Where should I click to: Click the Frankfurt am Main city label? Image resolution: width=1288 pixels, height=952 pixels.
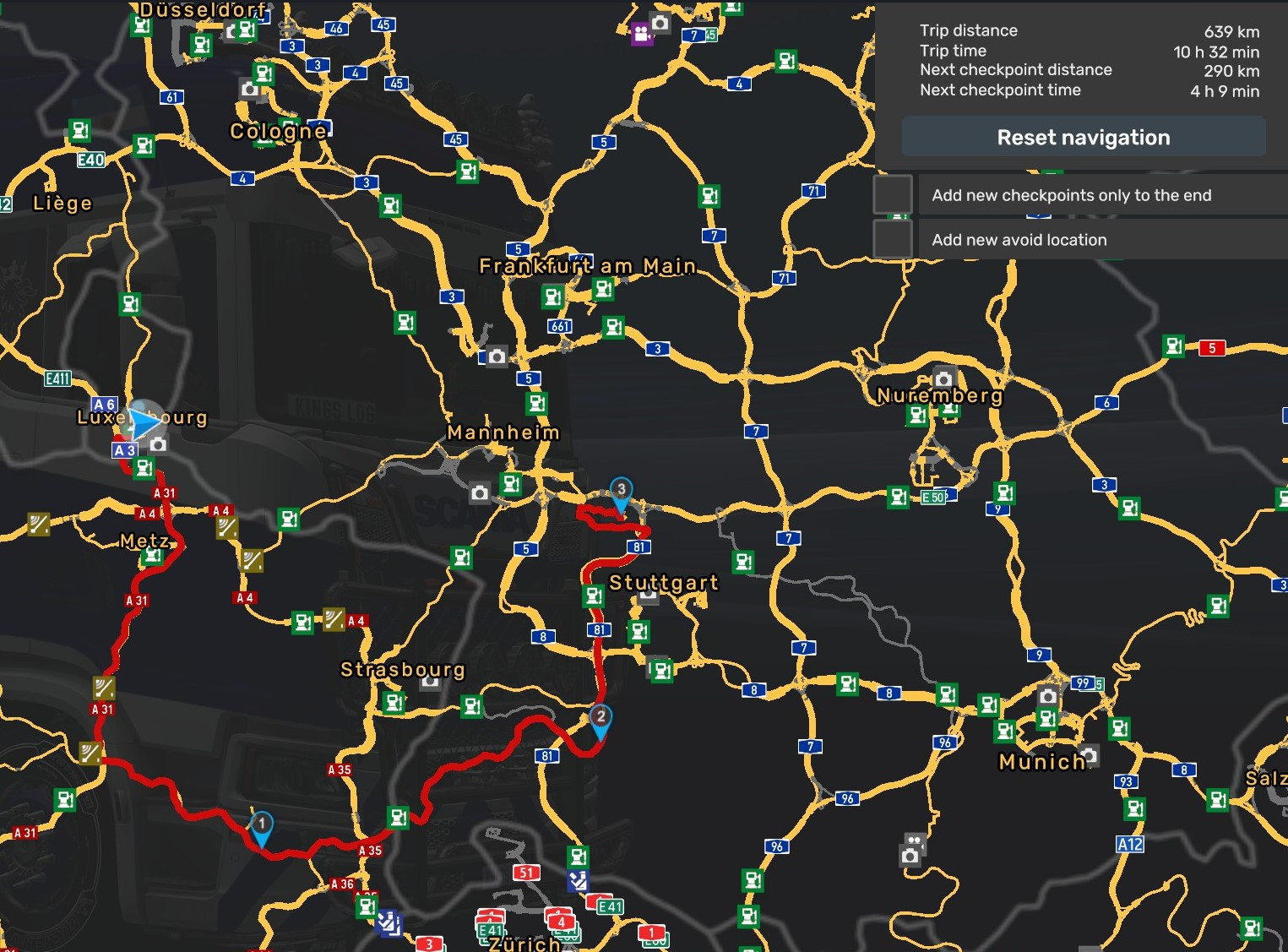tap(587, 266)
